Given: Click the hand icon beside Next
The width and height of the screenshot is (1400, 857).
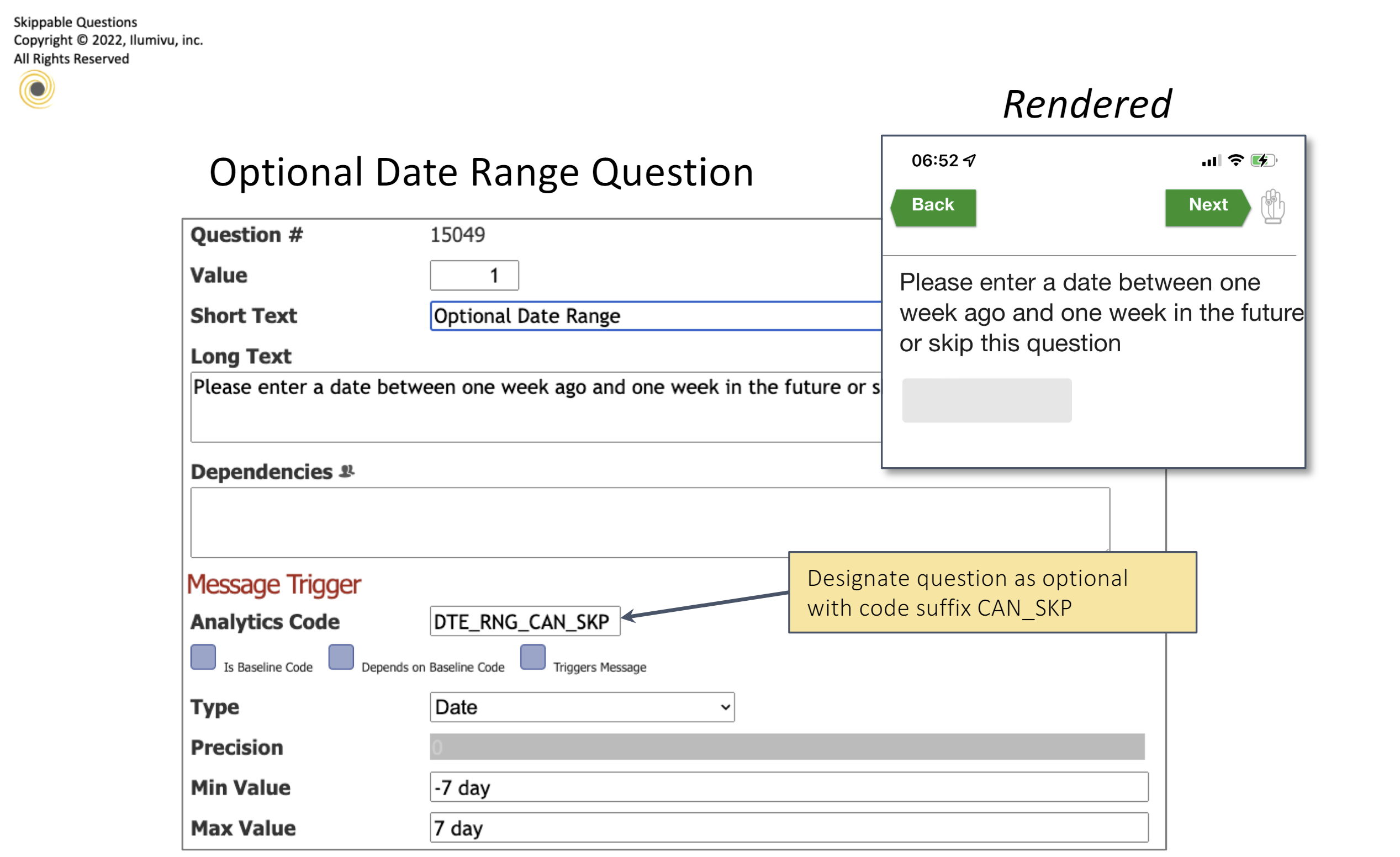Looking at the screenshot, I should (x=1272, y=206).
